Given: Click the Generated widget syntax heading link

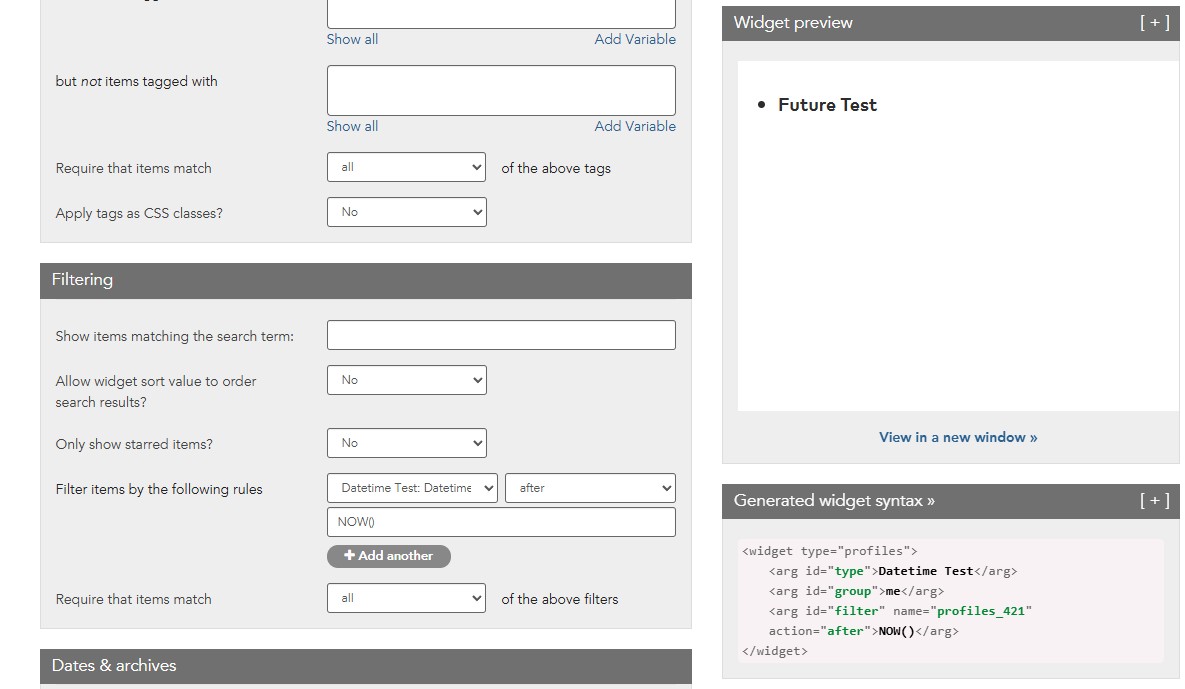Looking at the screenshot, I should click(x=834, y=501).
